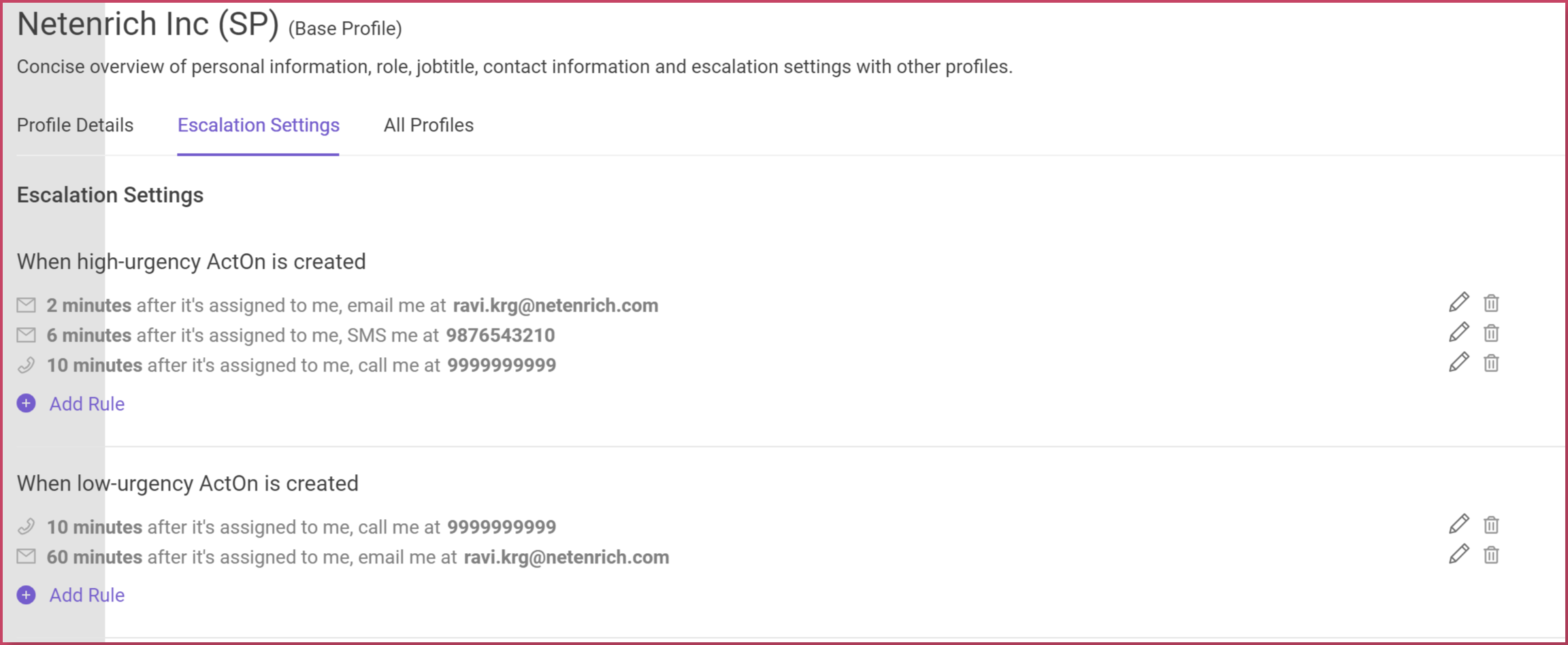
Task: Delete the 60 minutes email rule
Action: point(1491,555)
